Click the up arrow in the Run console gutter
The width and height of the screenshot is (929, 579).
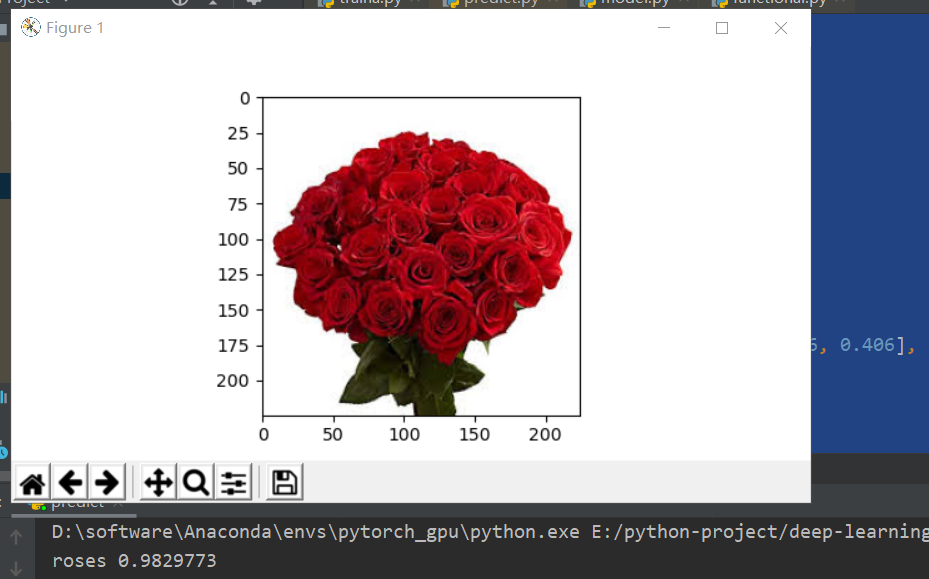tap(16, 537)
